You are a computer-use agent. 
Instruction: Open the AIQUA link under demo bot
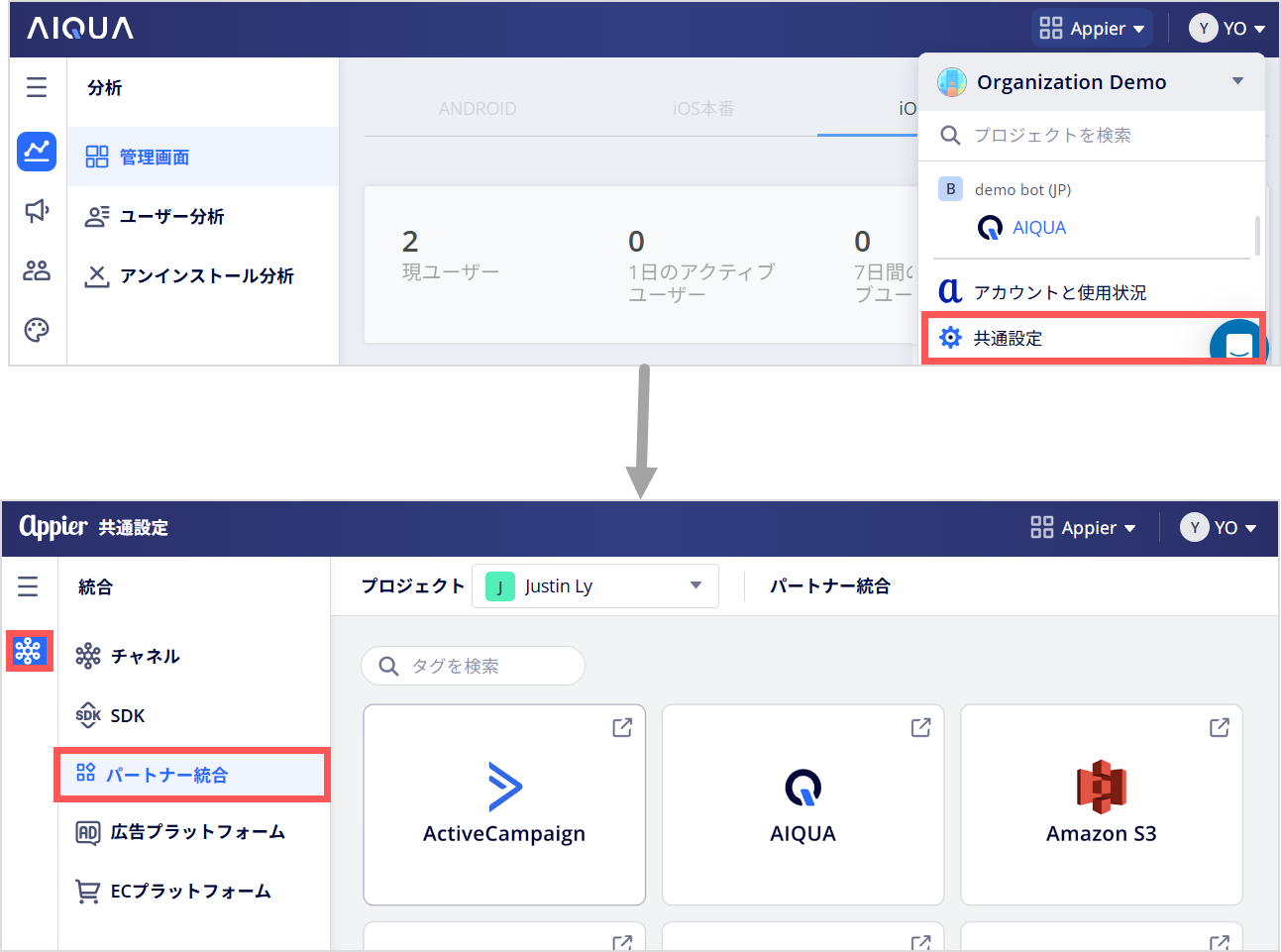(1038, 228)
